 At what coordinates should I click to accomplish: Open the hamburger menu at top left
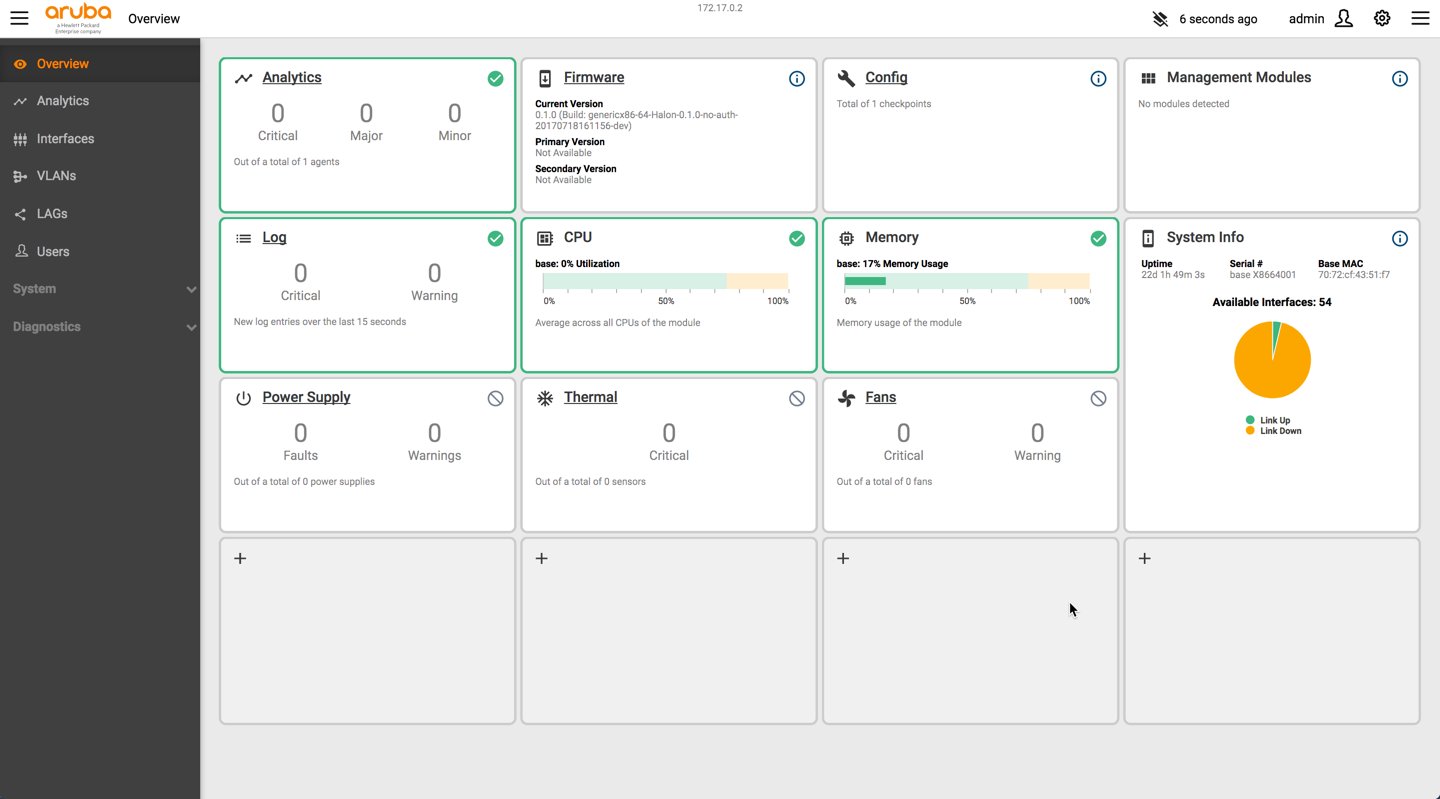click(19, 18)
